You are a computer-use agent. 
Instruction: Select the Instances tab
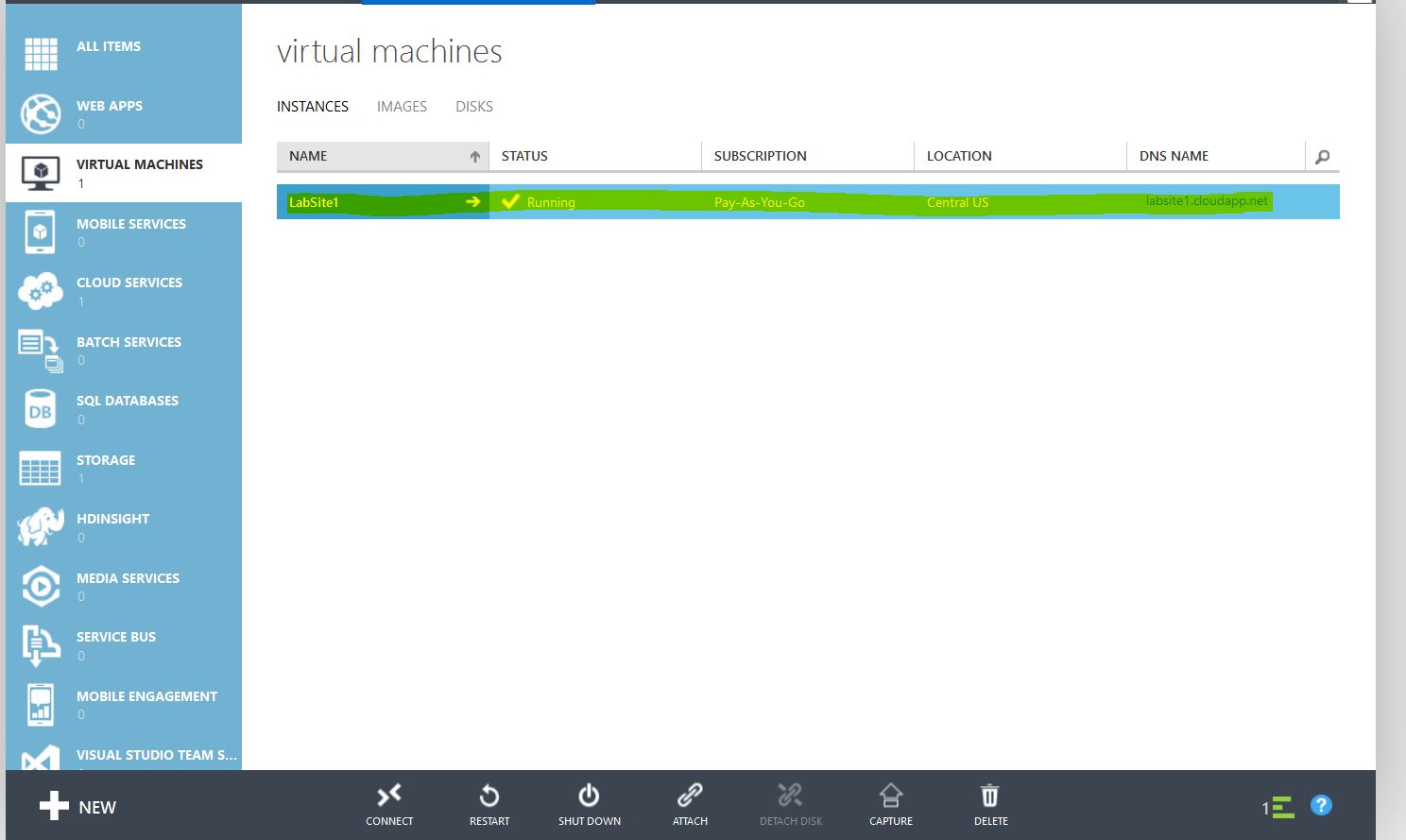313,107
